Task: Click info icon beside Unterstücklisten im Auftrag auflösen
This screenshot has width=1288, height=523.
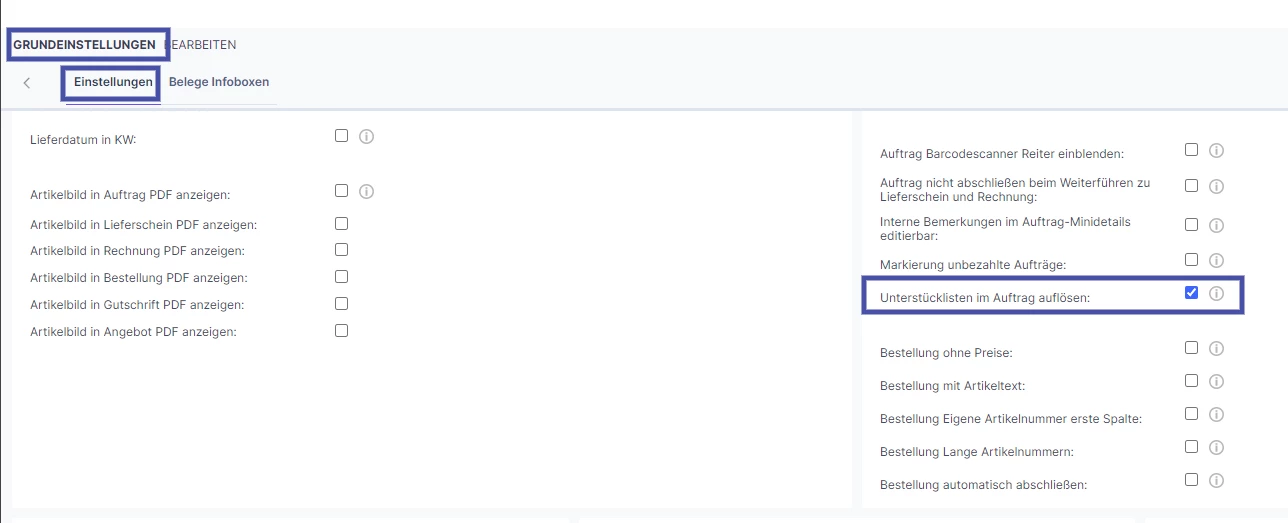Action: [1217, 293]
